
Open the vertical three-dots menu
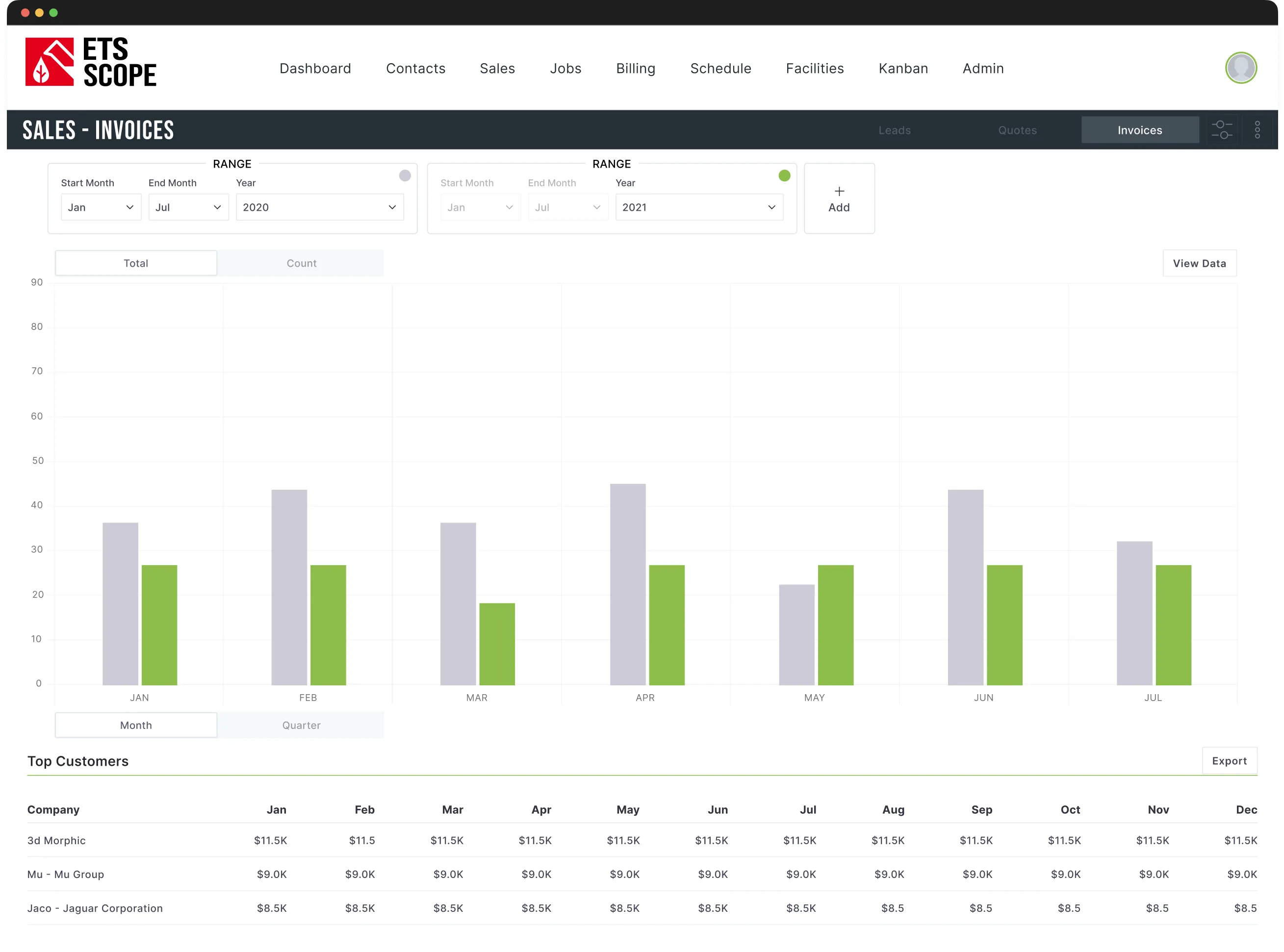coord(1258,129)
